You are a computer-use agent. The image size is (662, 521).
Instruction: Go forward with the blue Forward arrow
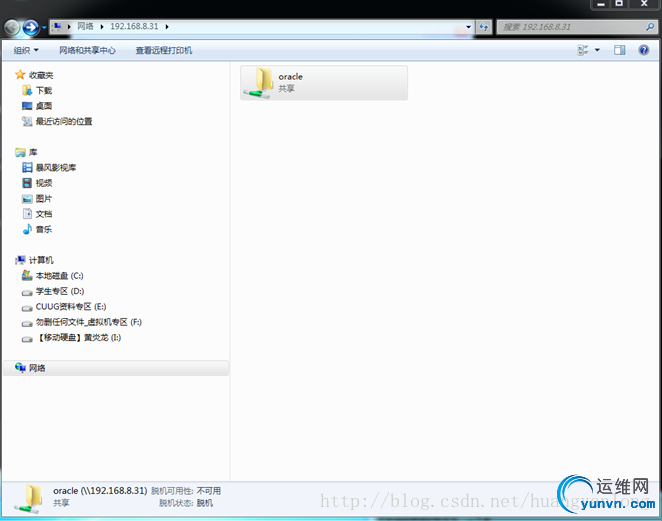point(31,27)
